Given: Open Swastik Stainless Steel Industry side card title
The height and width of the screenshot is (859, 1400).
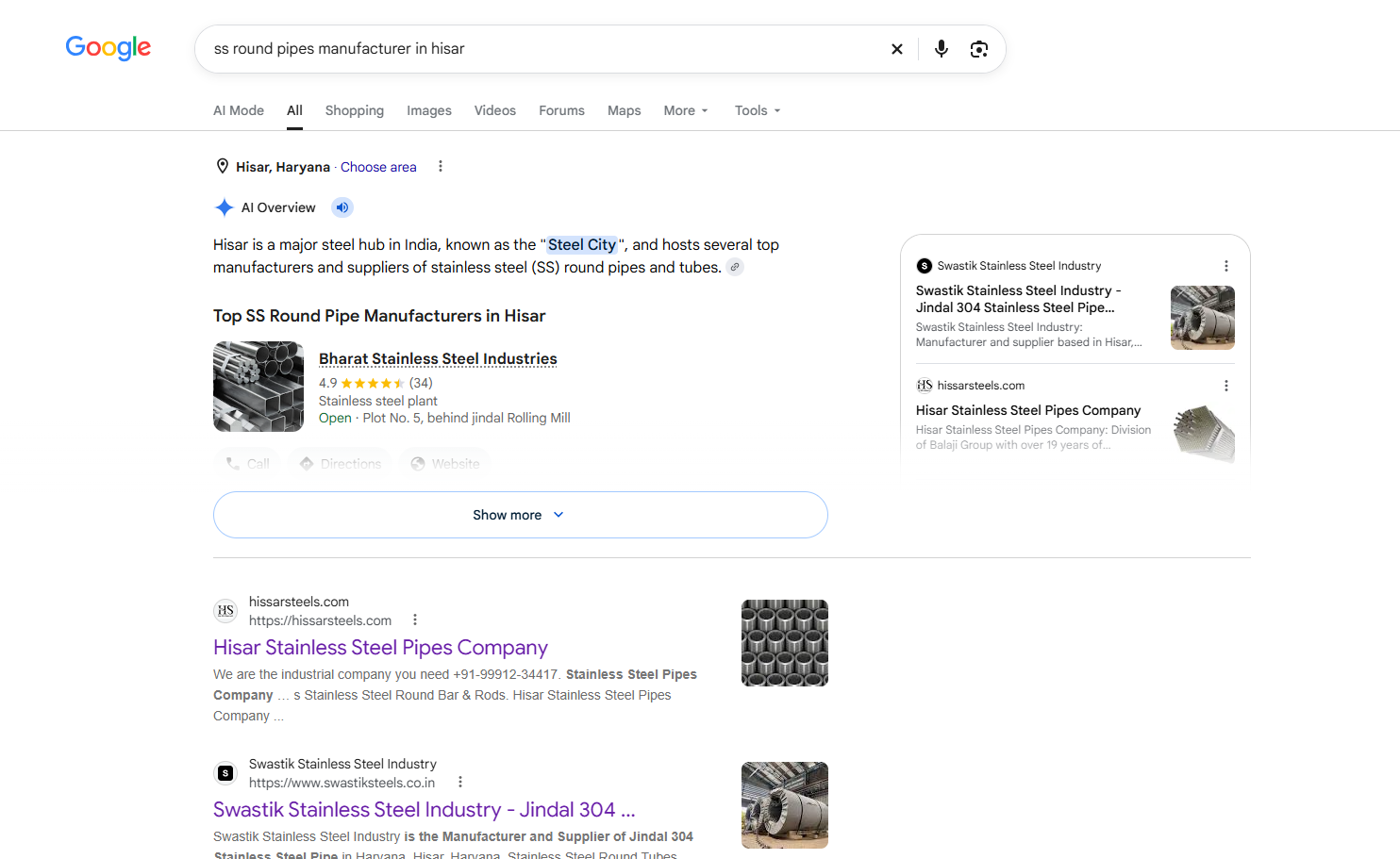Looking at the screenshot, I should click(x=1019, y=299).
